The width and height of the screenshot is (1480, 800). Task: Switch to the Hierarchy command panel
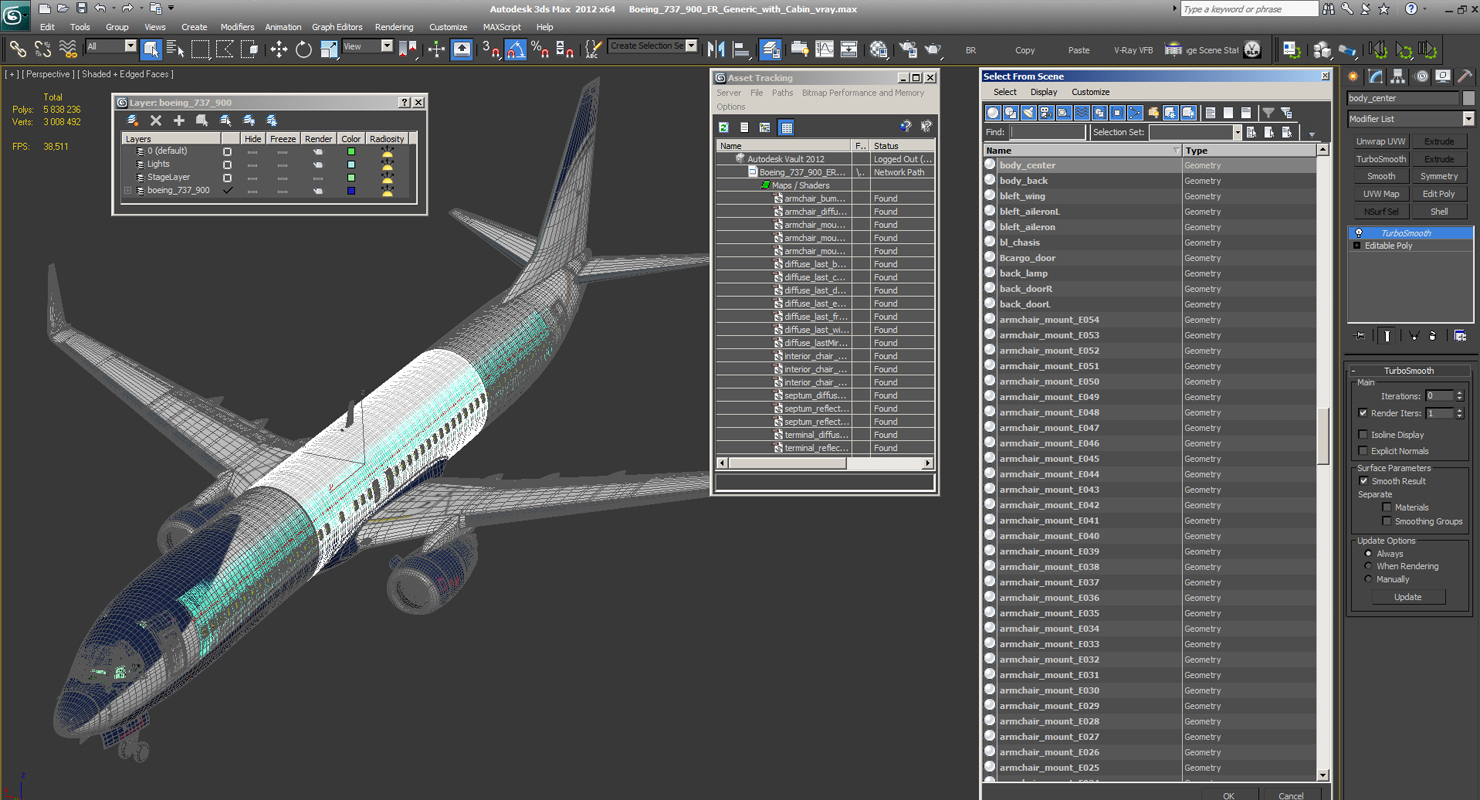(x=1398, y=76)
